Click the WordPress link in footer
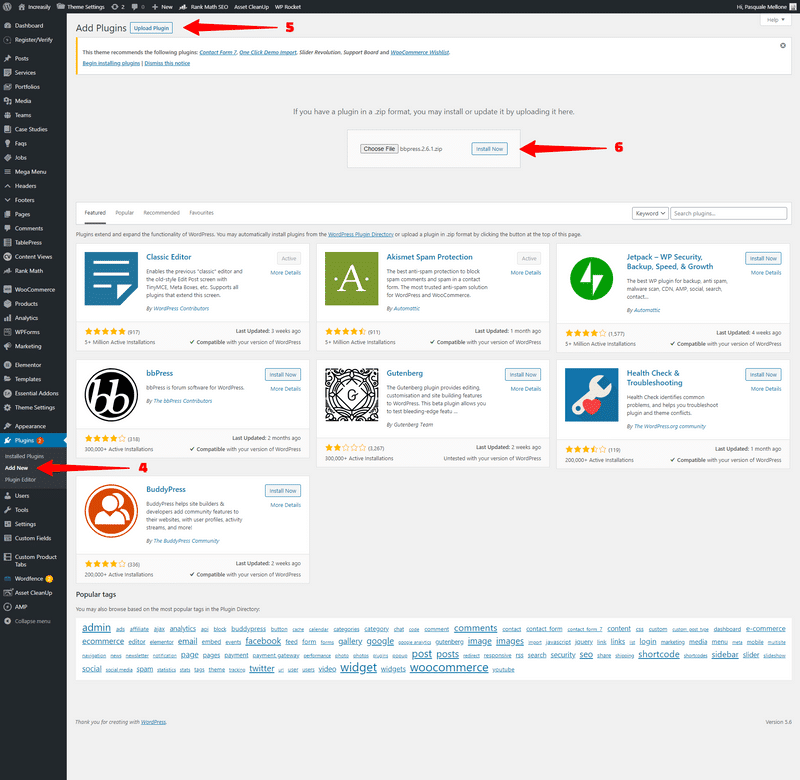 coord(154,722)
